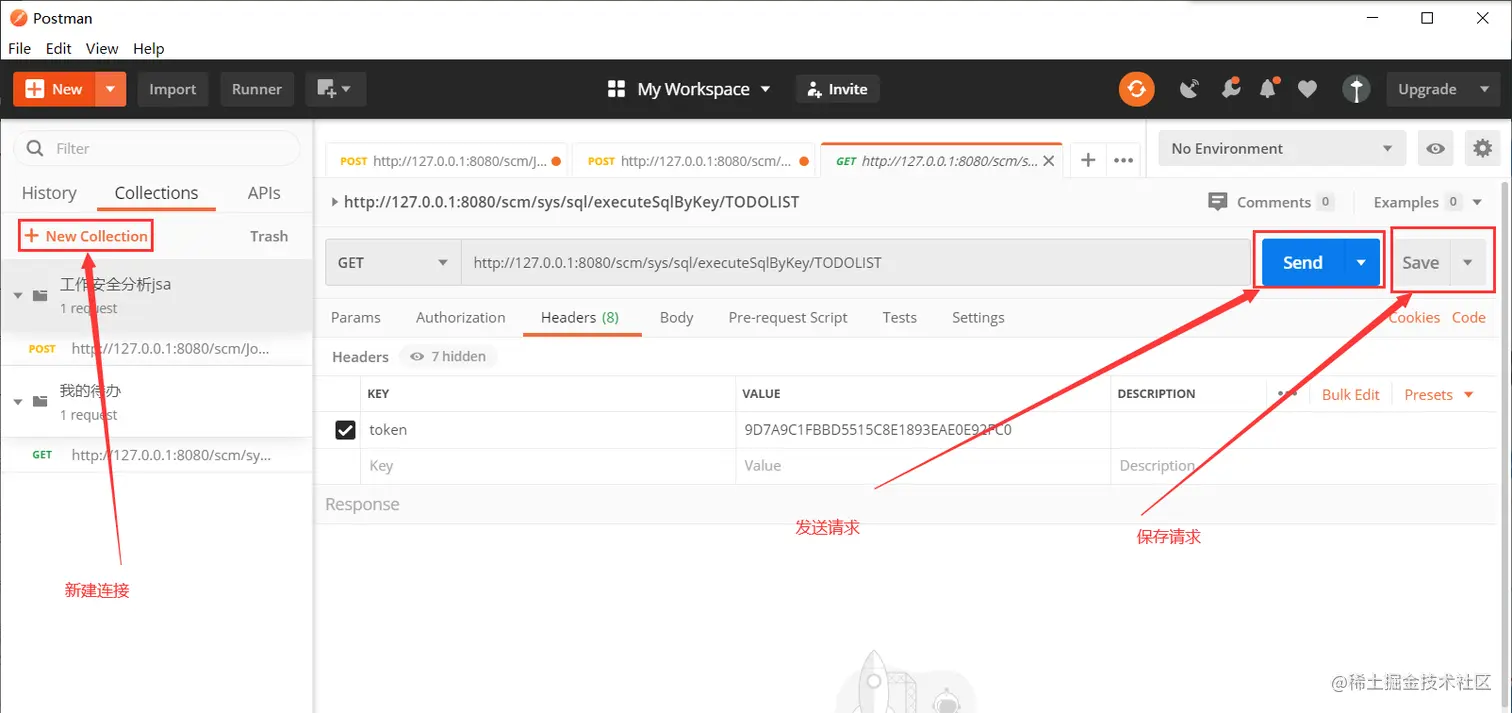Open the Body tab

click(677, 317)
